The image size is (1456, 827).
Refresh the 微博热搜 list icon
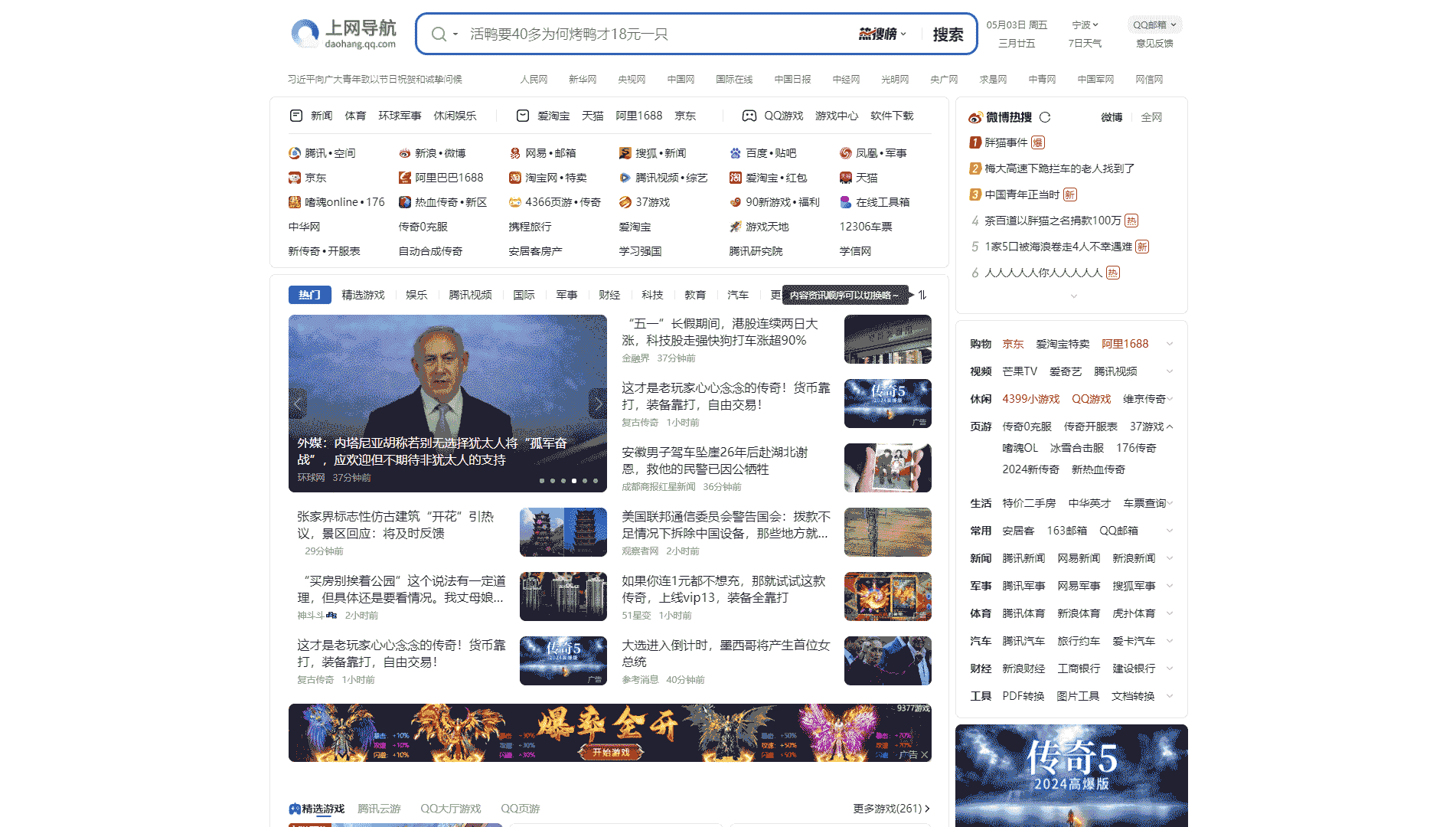tap(1045, 117)
